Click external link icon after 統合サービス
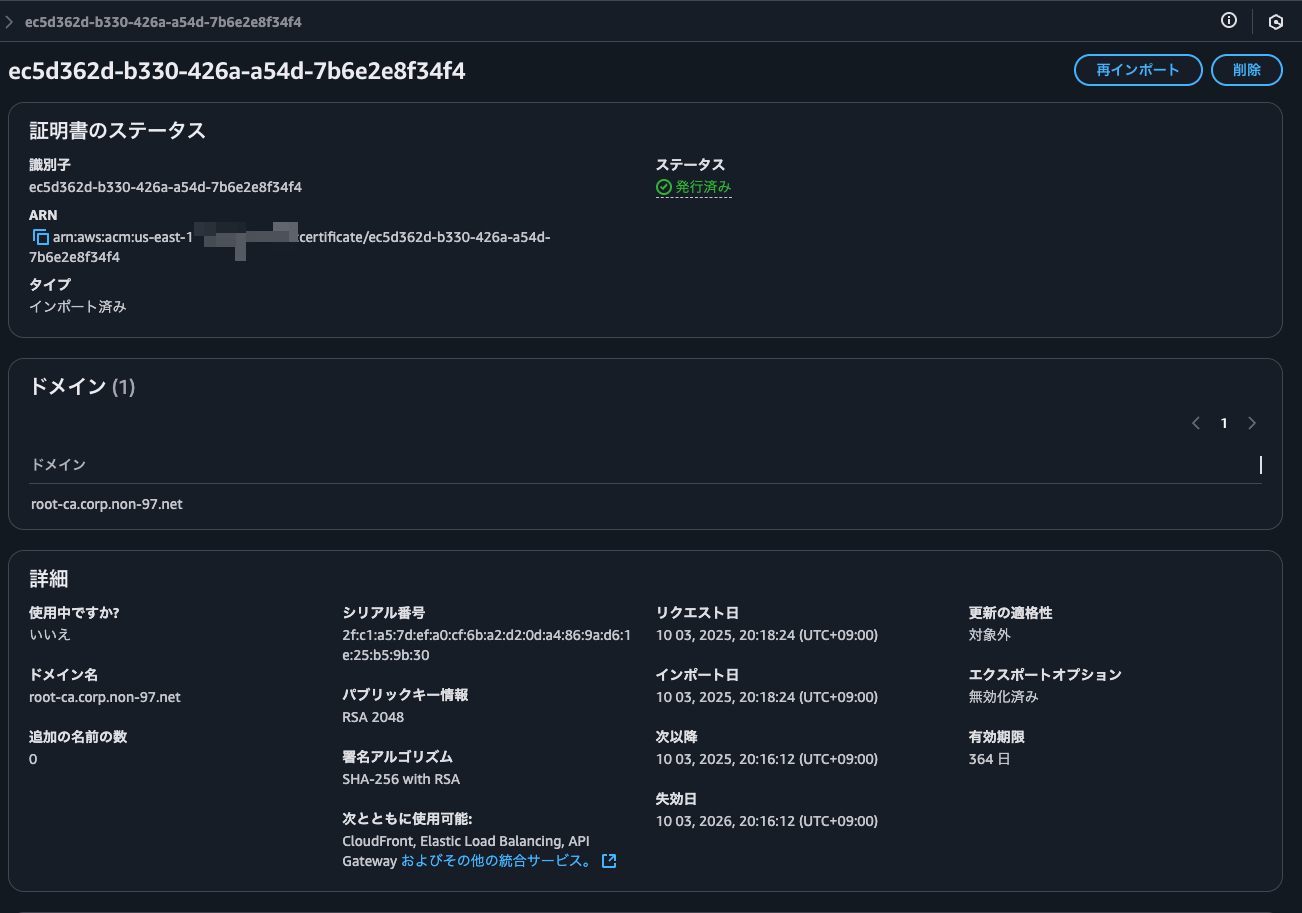Image resolution: width=1302 pixels, height=913 pixels. click(609, 861)
